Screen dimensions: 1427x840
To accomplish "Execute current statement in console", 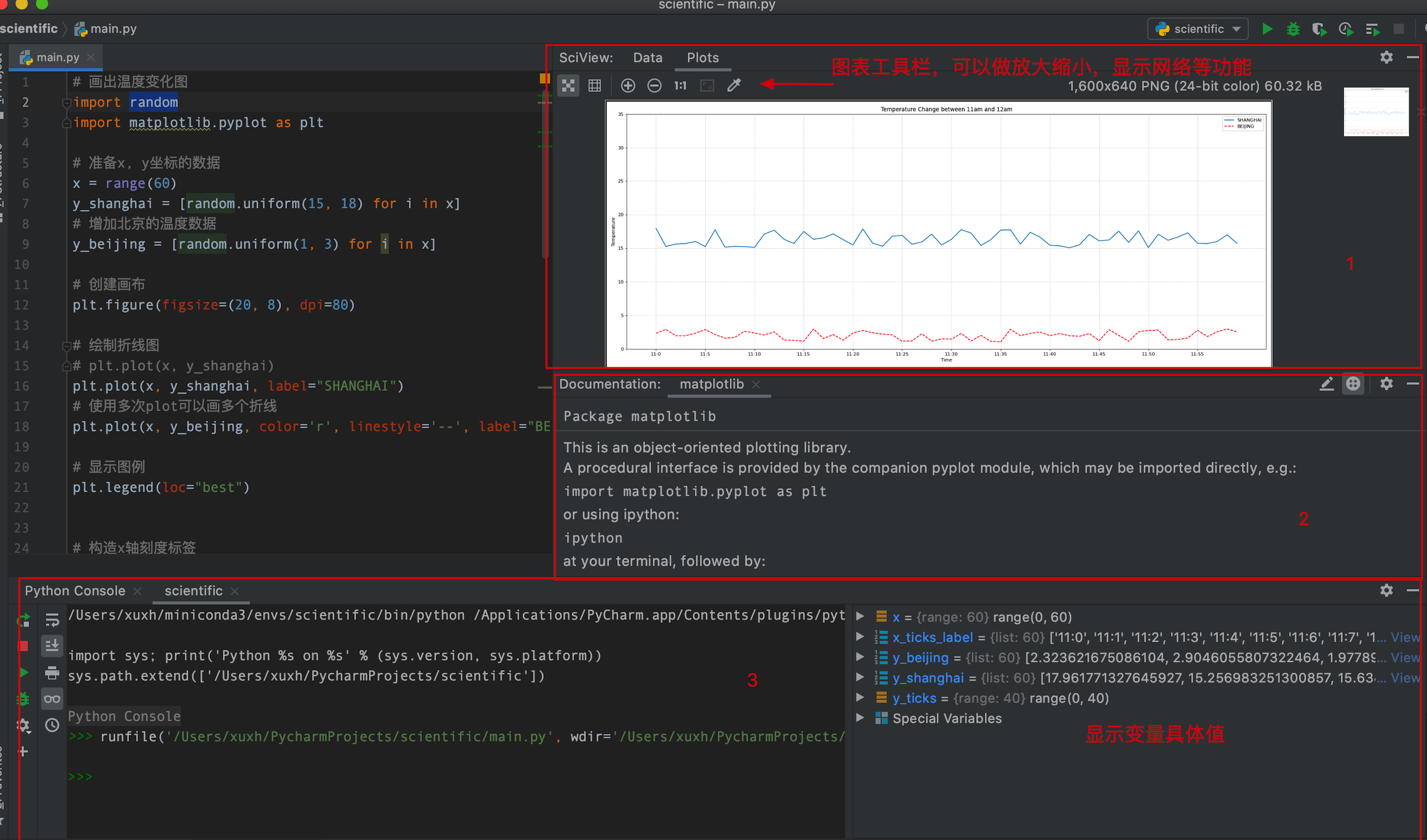I will 24,673.
